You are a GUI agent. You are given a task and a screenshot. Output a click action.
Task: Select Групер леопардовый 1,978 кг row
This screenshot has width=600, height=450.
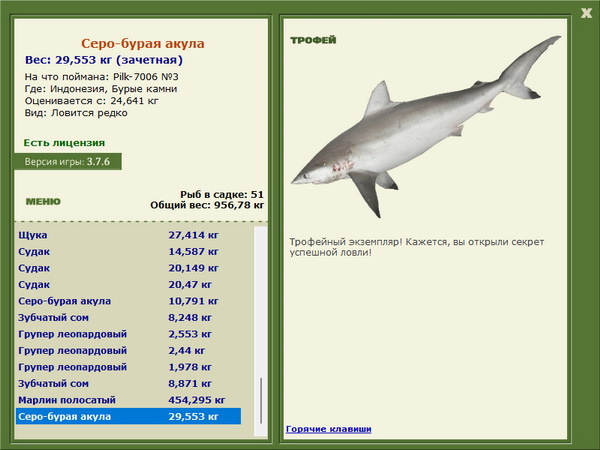129,367
